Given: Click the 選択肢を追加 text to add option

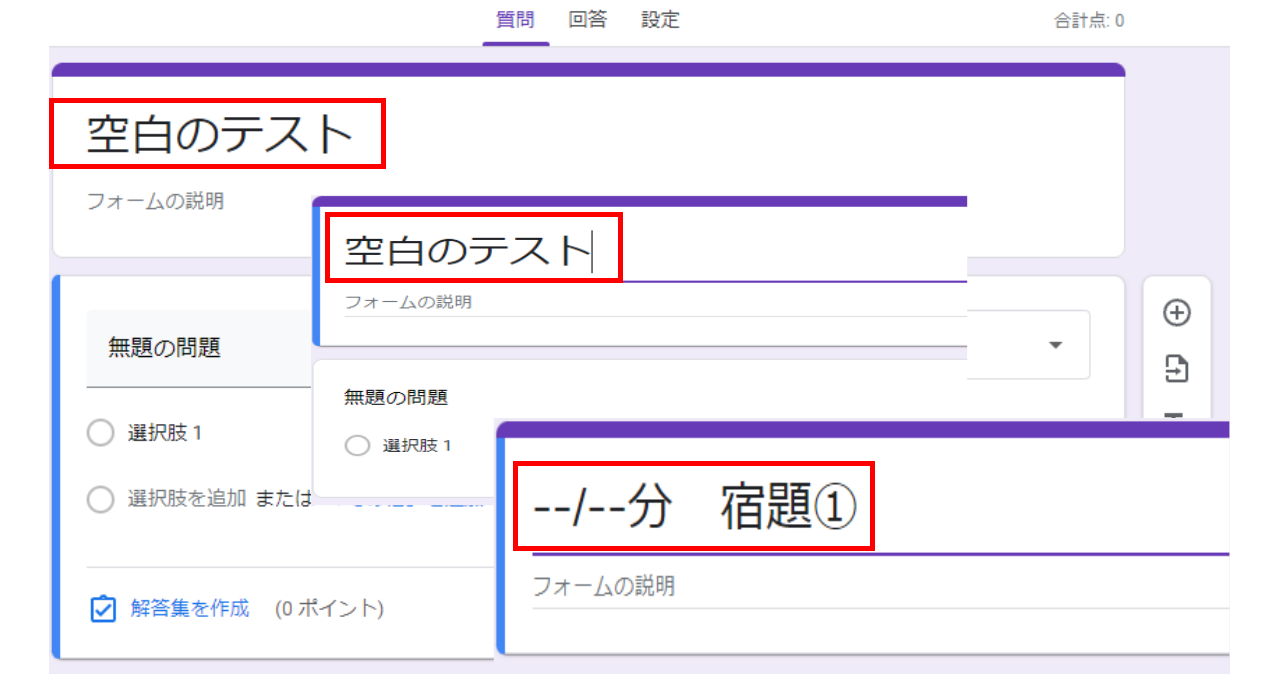Looking at the screenshot, I should 186,499.
